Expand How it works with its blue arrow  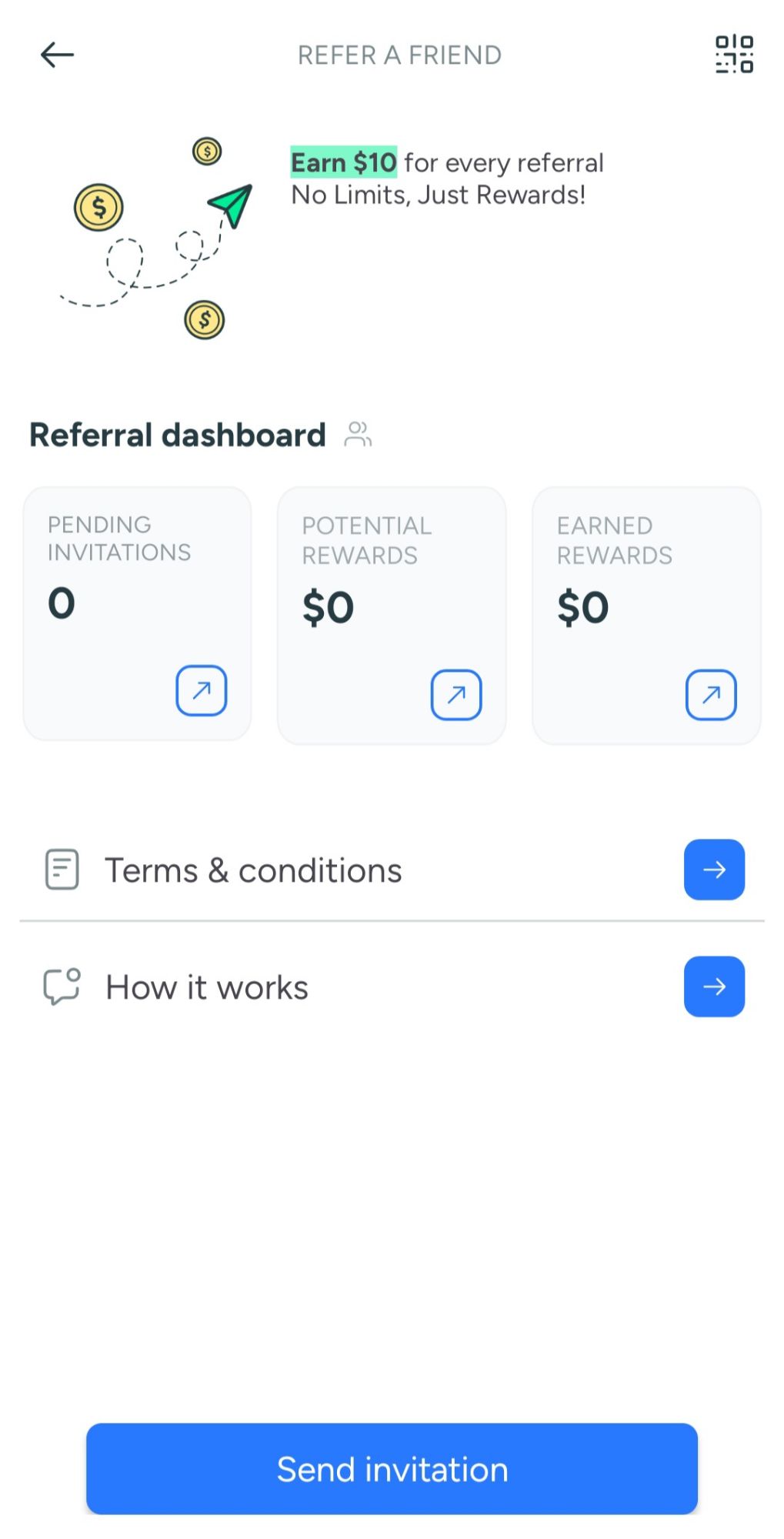pyautogui.click(x=713, y=986)
